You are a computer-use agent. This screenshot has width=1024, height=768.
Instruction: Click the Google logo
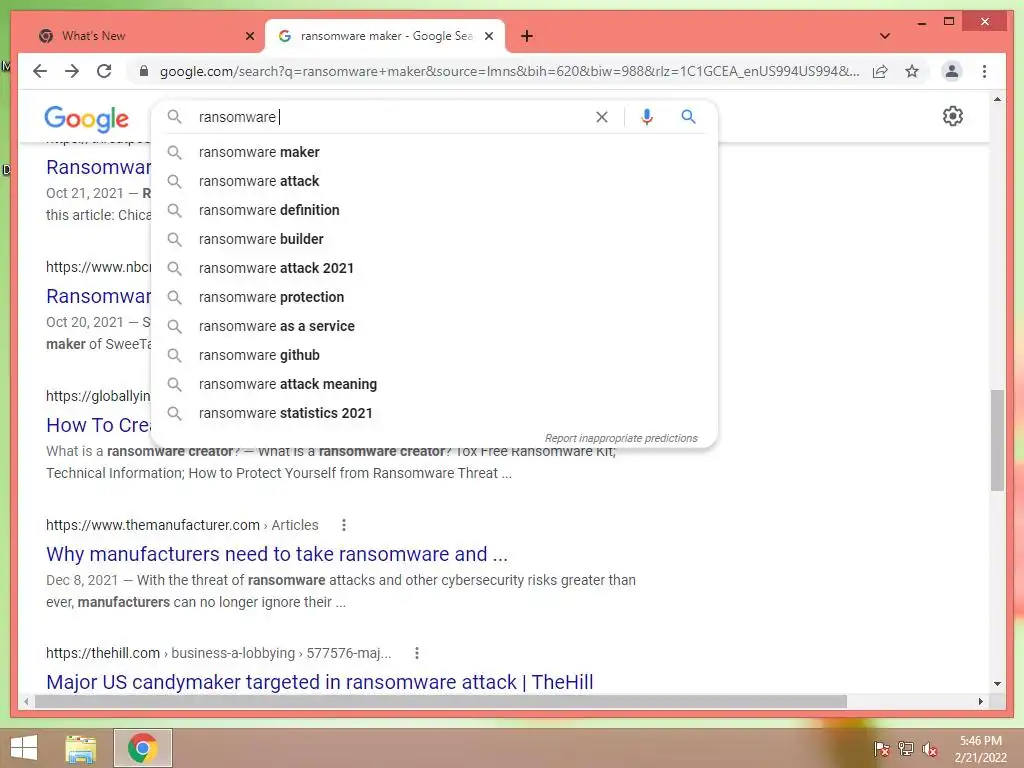(87, 118)
